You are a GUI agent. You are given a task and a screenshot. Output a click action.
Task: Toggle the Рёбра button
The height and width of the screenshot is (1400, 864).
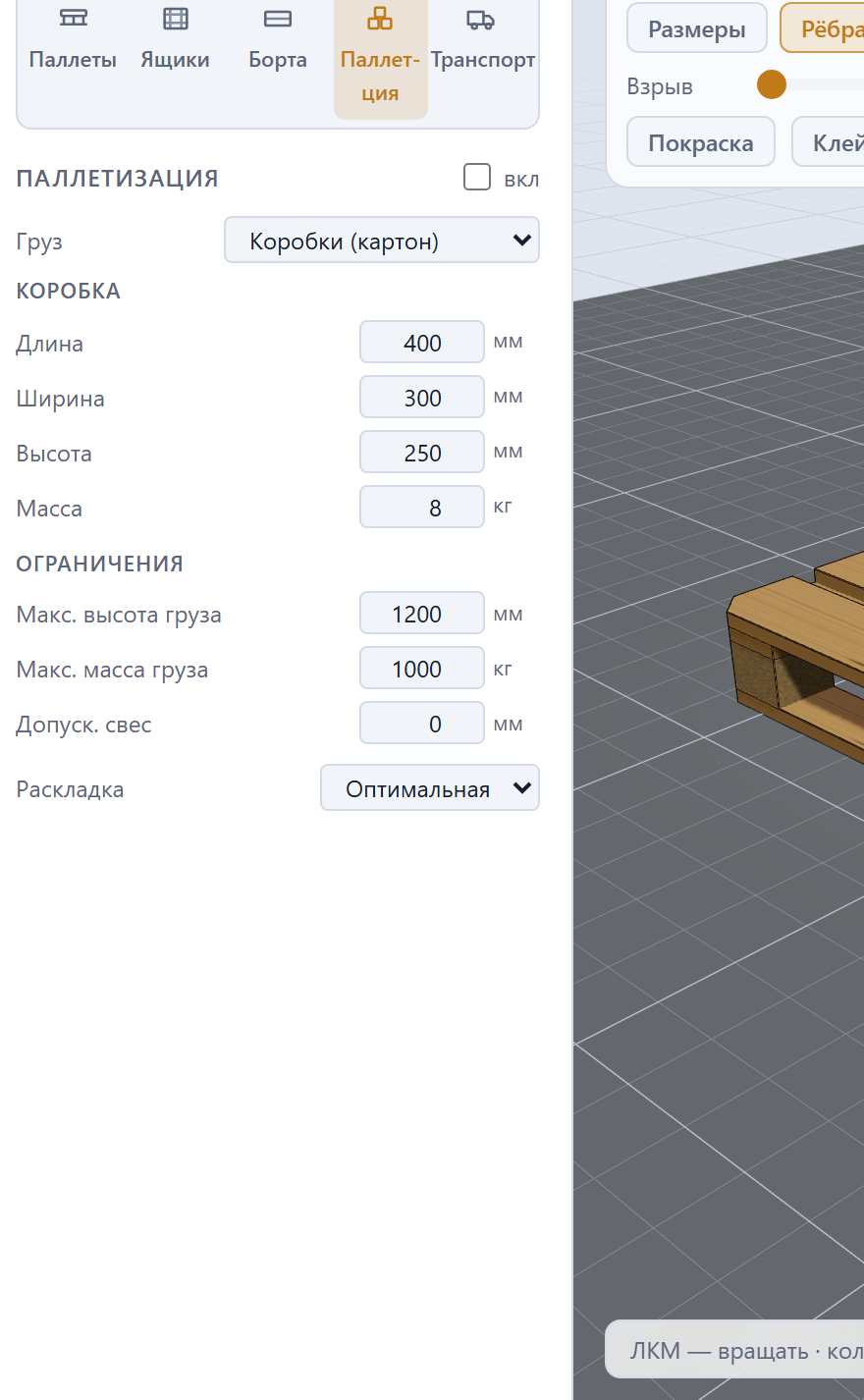tap(823, 28)
